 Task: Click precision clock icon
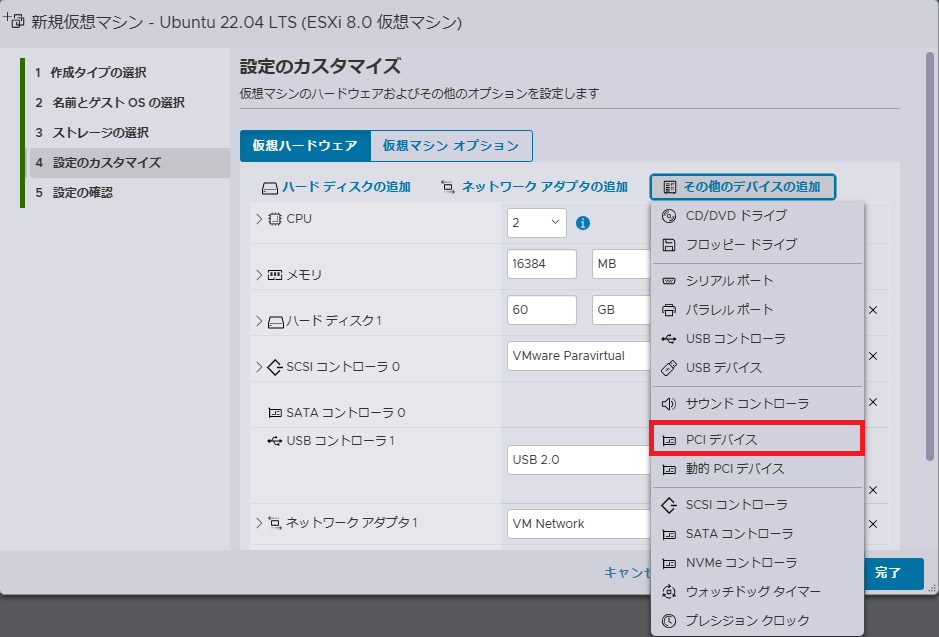click(669, 621)
